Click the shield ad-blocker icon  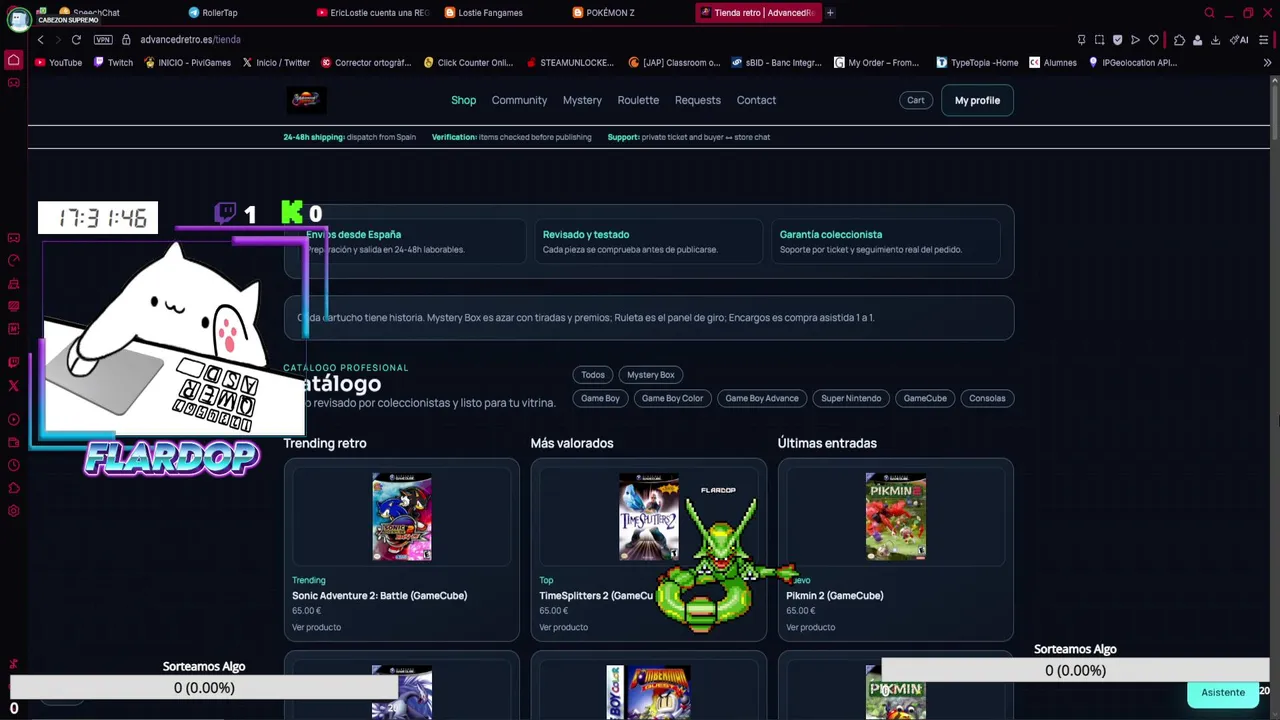coord(1117,40)
